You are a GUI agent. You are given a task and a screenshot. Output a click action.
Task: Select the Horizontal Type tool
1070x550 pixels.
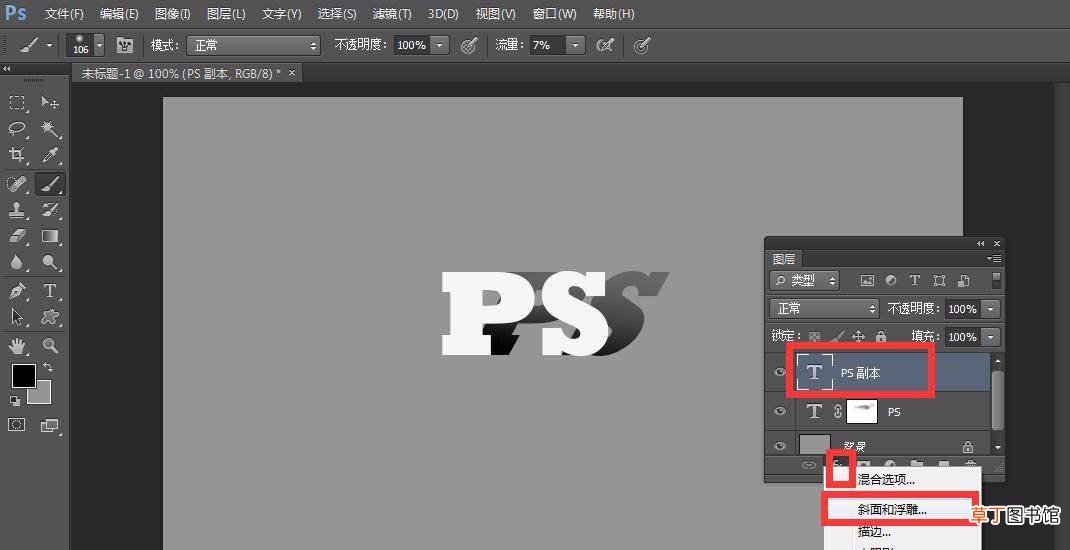coord(50,291)
